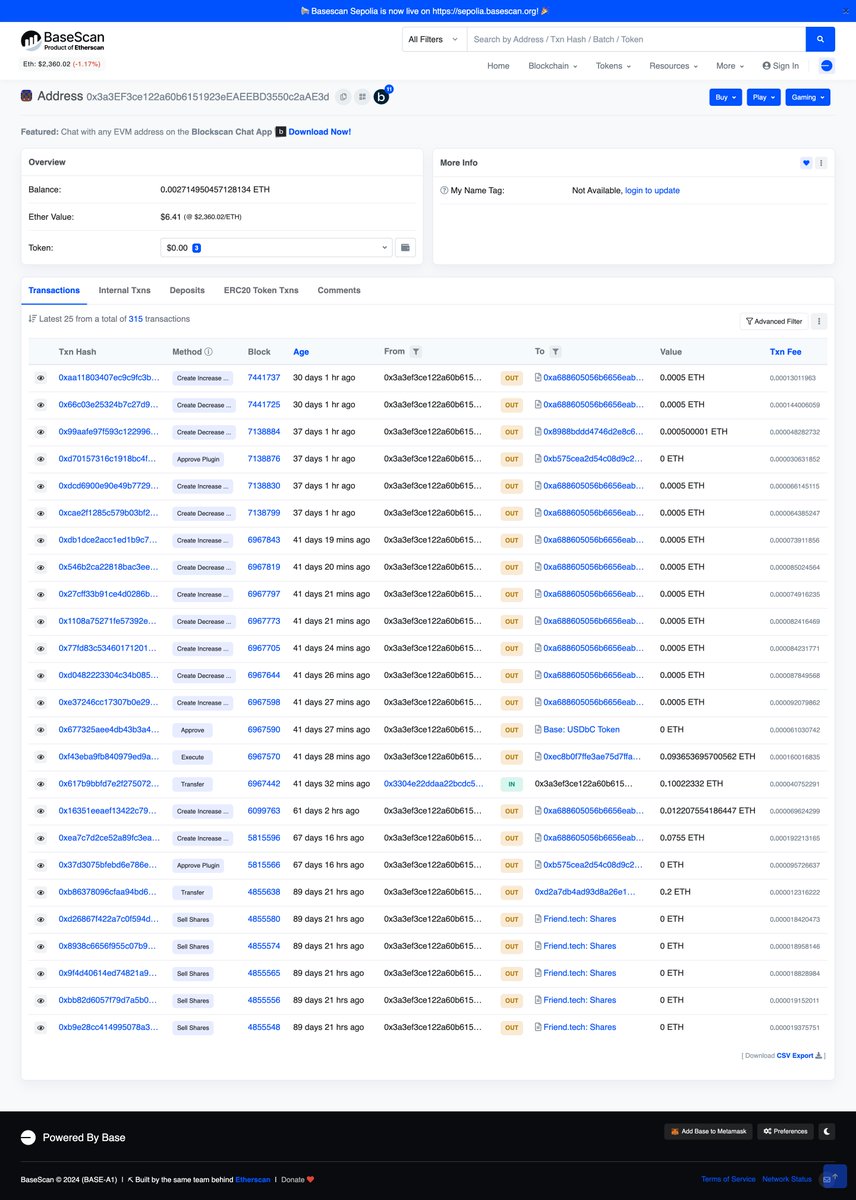
Task: Open the Buy dropdown button
Action: (726, 97)
